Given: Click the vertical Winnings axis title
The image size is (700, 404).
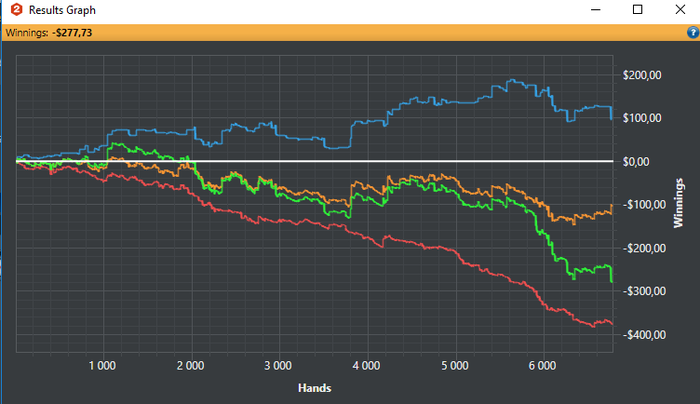Looking at the screenshot, I should [x=679, y=203].
